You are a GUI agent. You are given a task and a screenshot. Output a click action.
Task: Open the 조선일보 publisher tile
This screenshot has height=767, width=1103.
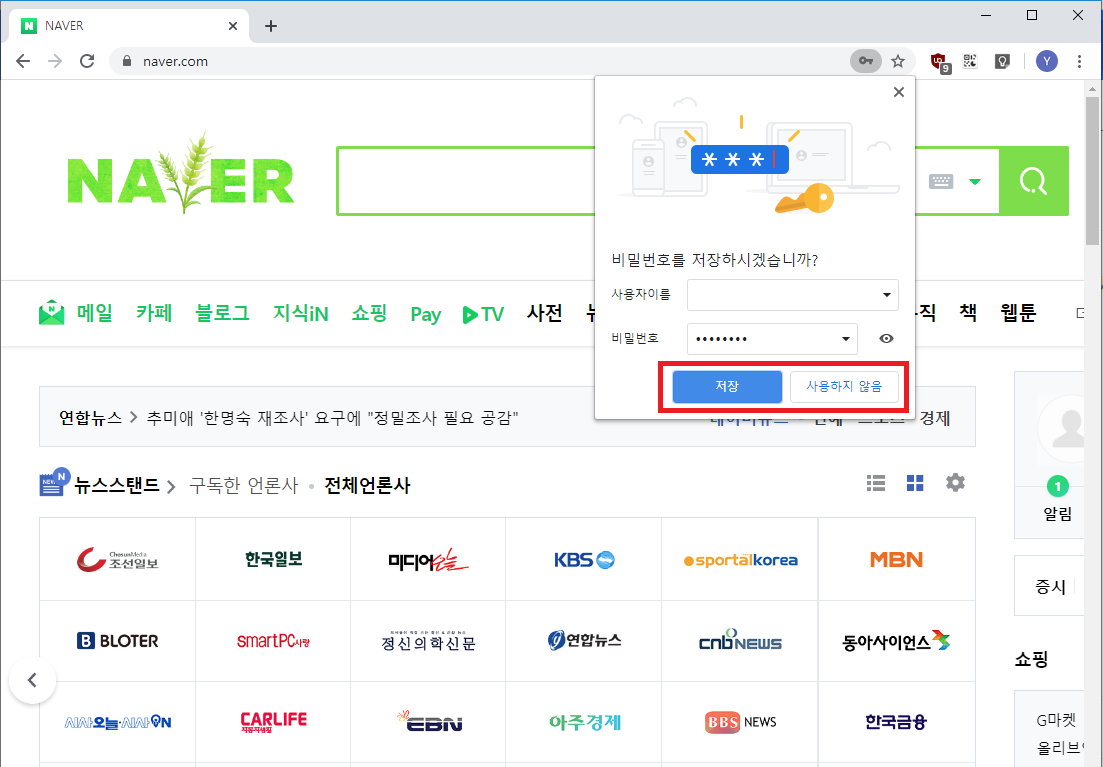pos(117,559)
